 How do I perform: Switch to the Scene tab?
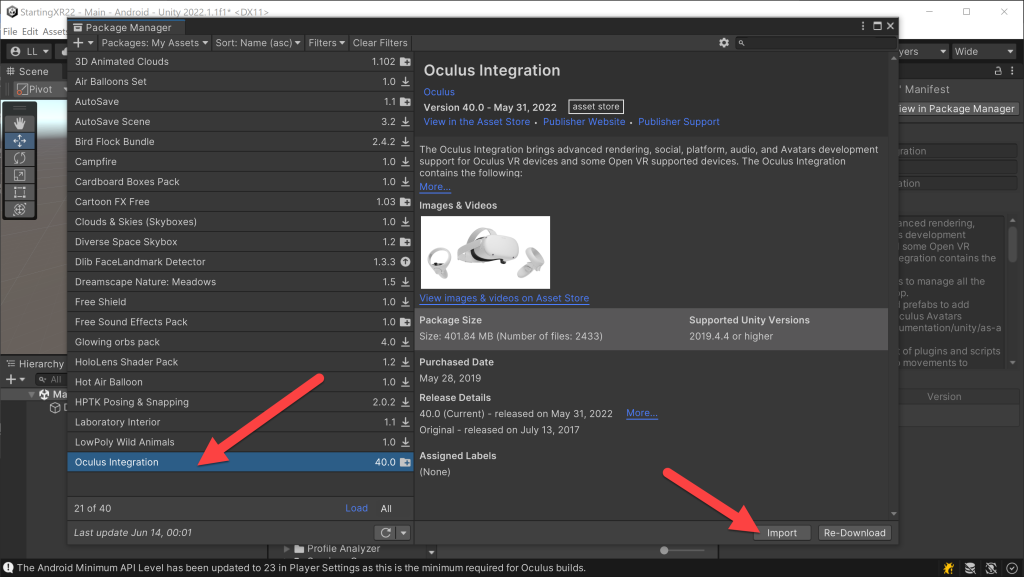tap(28, 71)
